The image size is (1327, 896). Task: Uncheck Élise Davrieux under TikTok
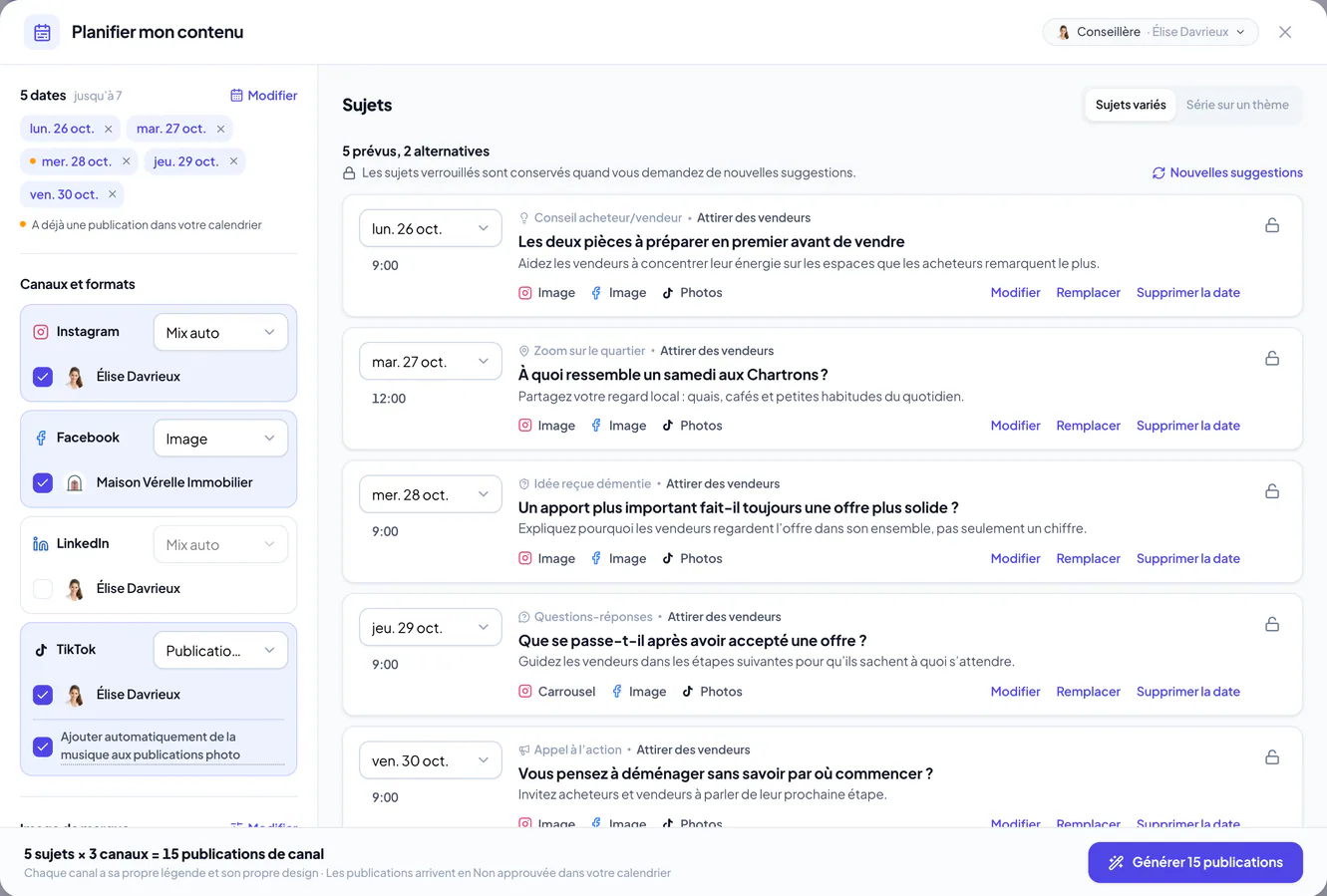point(43,695)
